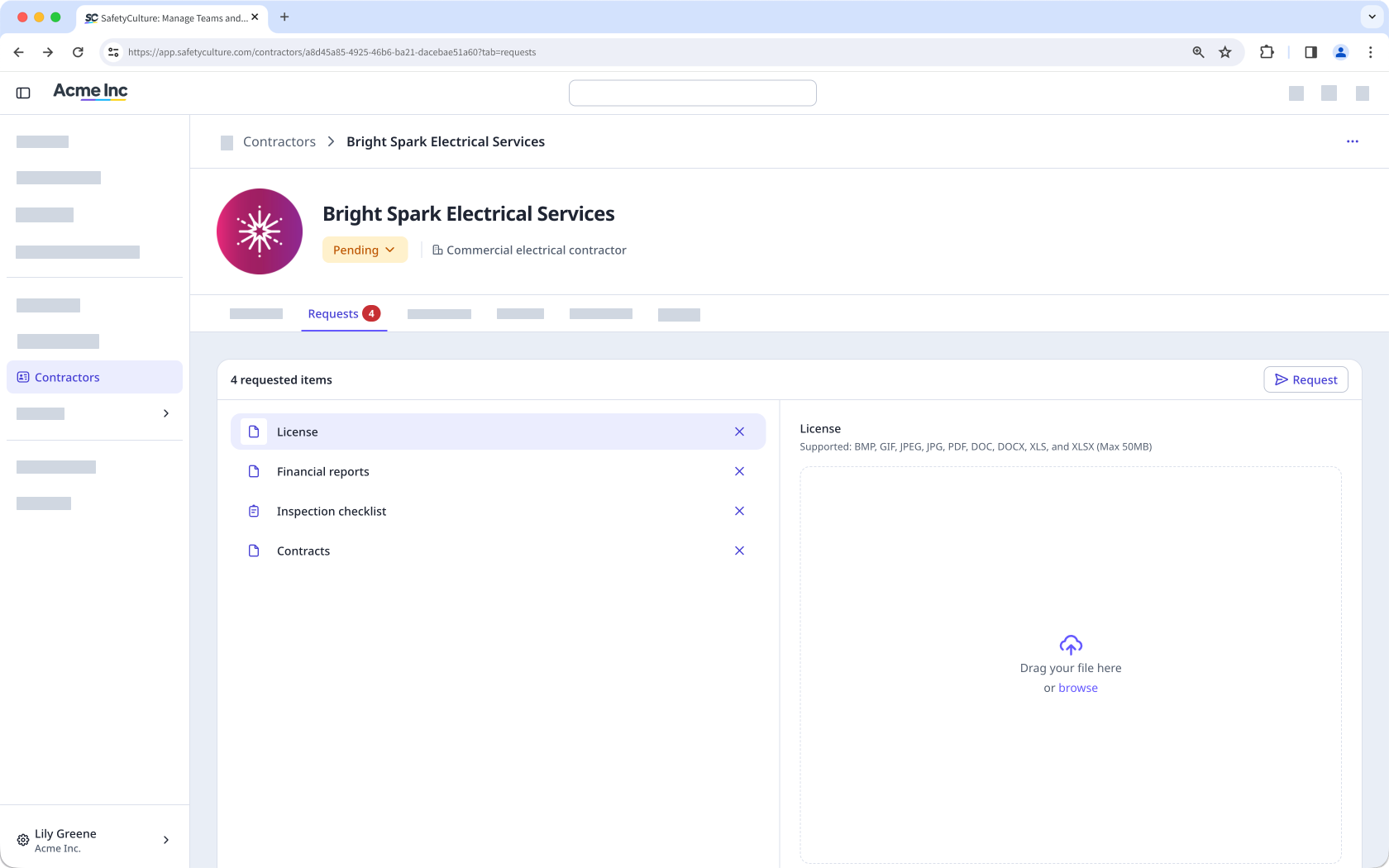Click the top search input field
1389x868 pixels.
click(x=693, y=93)
